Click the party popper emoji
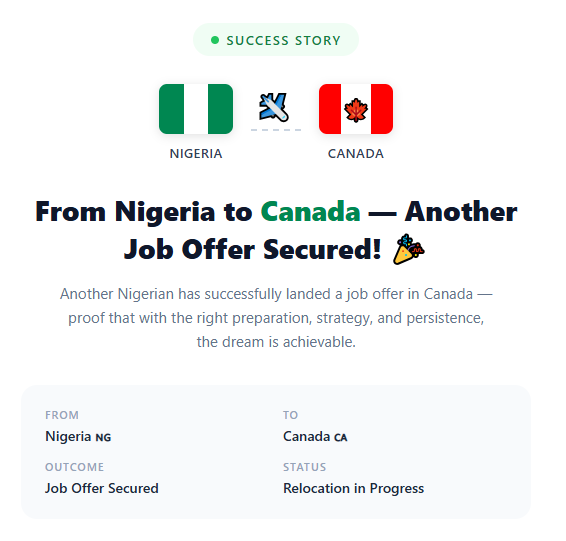The width and height of the screenshot is (566, 541). click(409, 249)
